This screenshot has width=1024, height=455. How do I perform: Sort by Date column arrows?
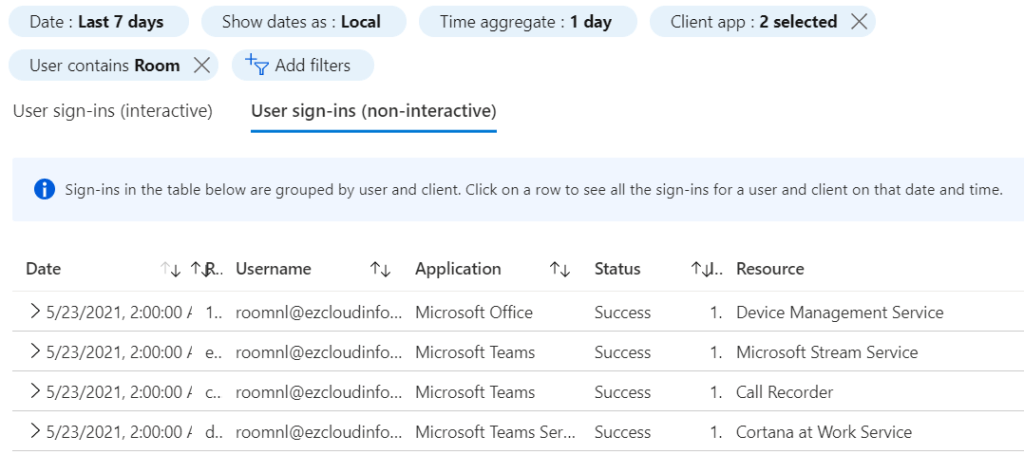170,269
